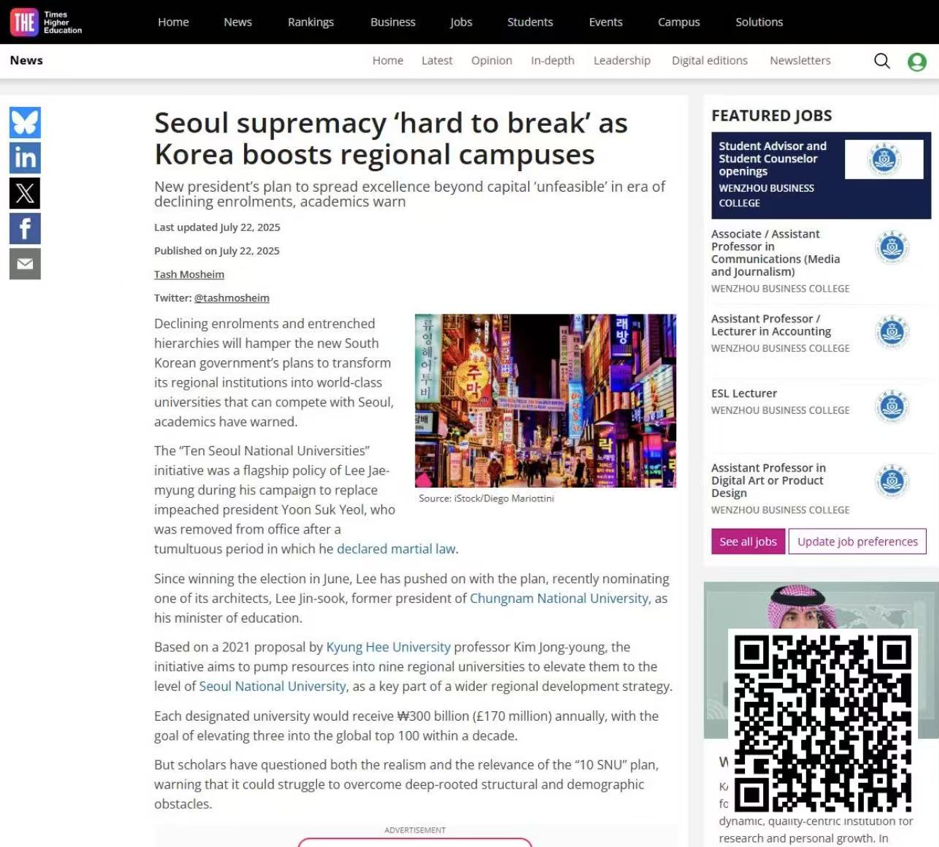Click the News section heading
Viewport: 939px width, 847px height.
[26, 60]
